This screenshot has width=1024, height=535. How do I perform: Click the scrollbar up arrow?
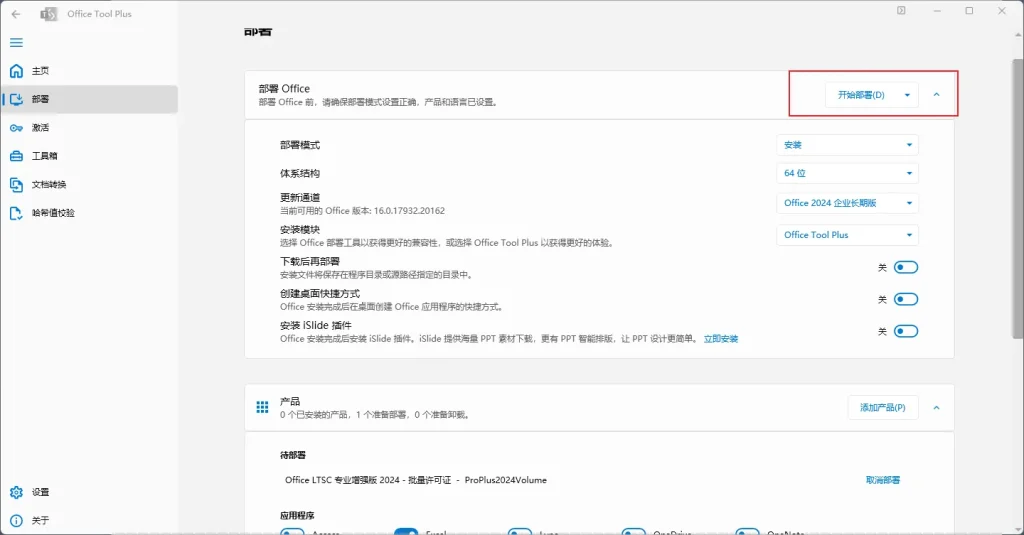point(1017,35)
